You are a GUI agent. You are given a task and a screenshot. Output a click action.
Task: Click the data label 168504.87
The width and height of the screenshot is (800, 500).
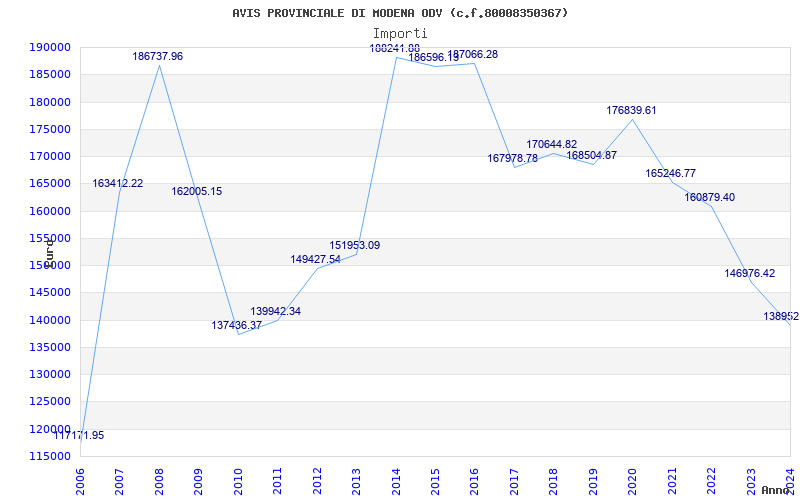pos(592,155)
